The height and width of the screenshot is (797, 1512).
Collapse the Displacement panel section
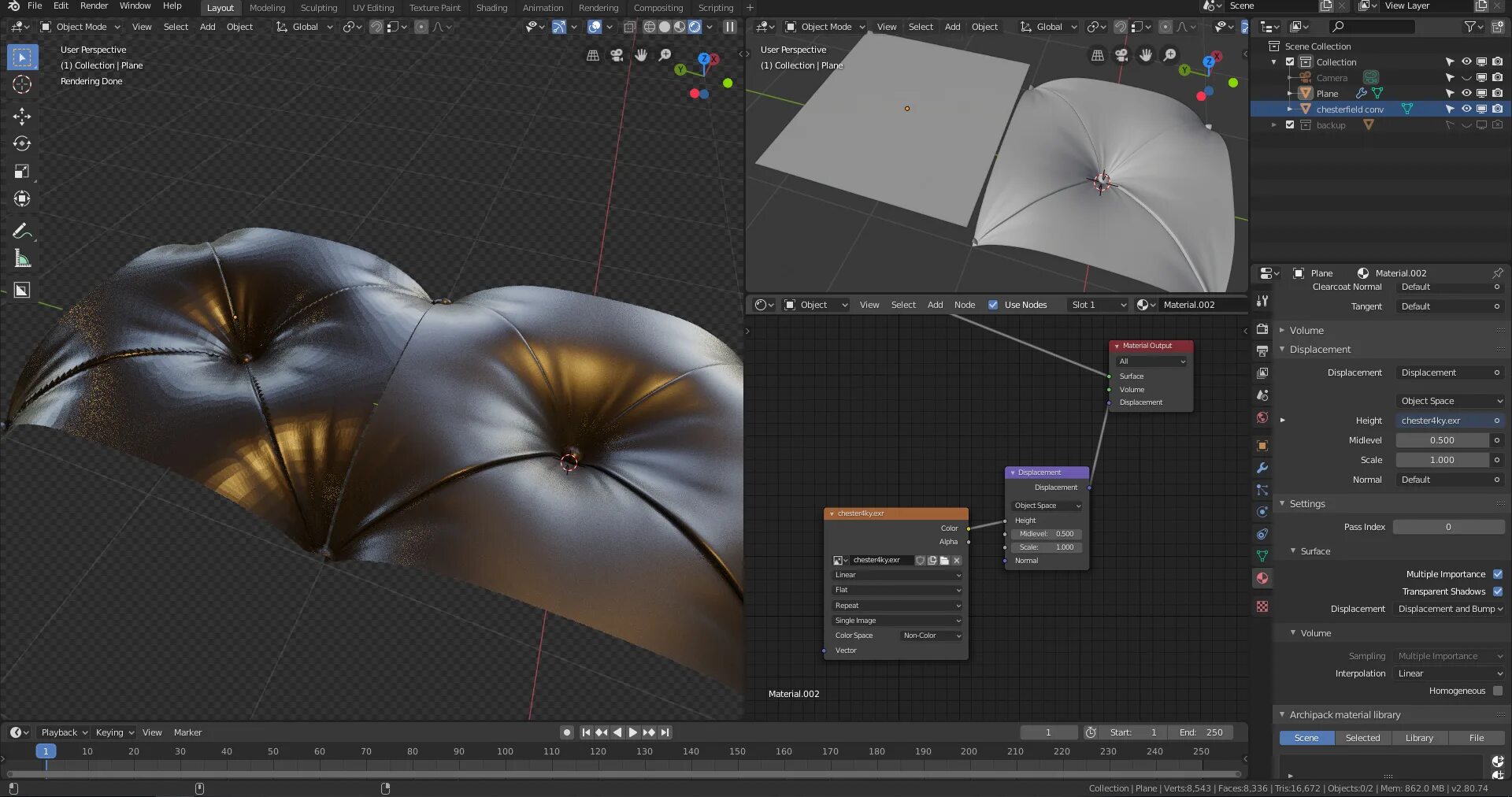(1320, 350)
